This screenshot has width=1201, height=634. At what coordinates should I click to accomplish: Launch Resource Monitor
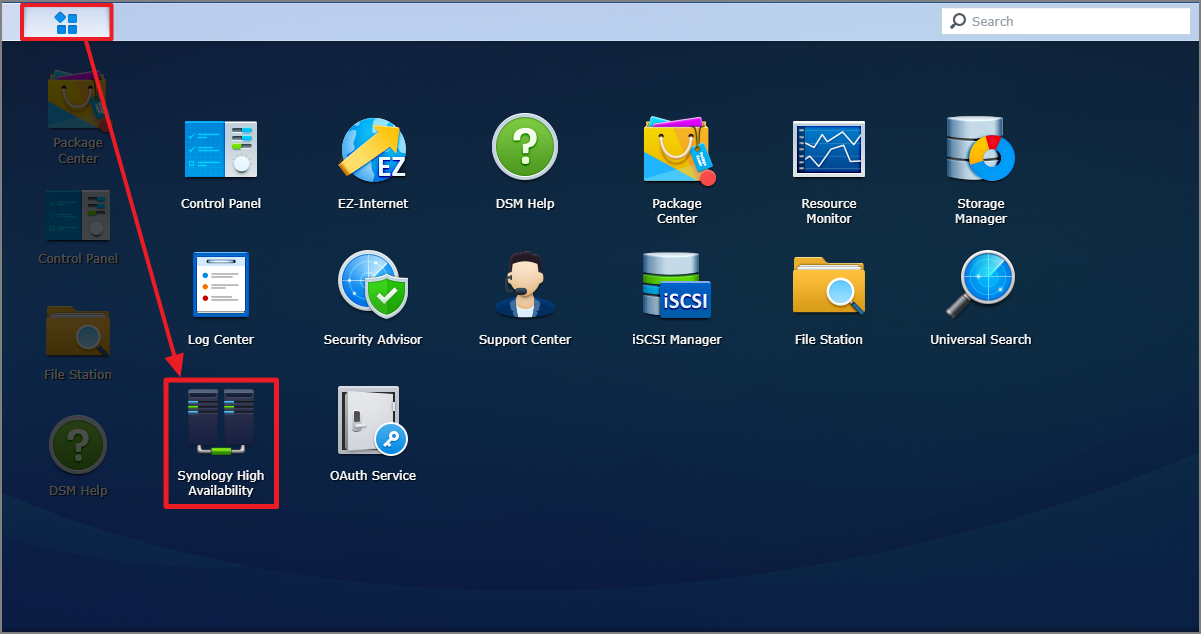point(829,150)
